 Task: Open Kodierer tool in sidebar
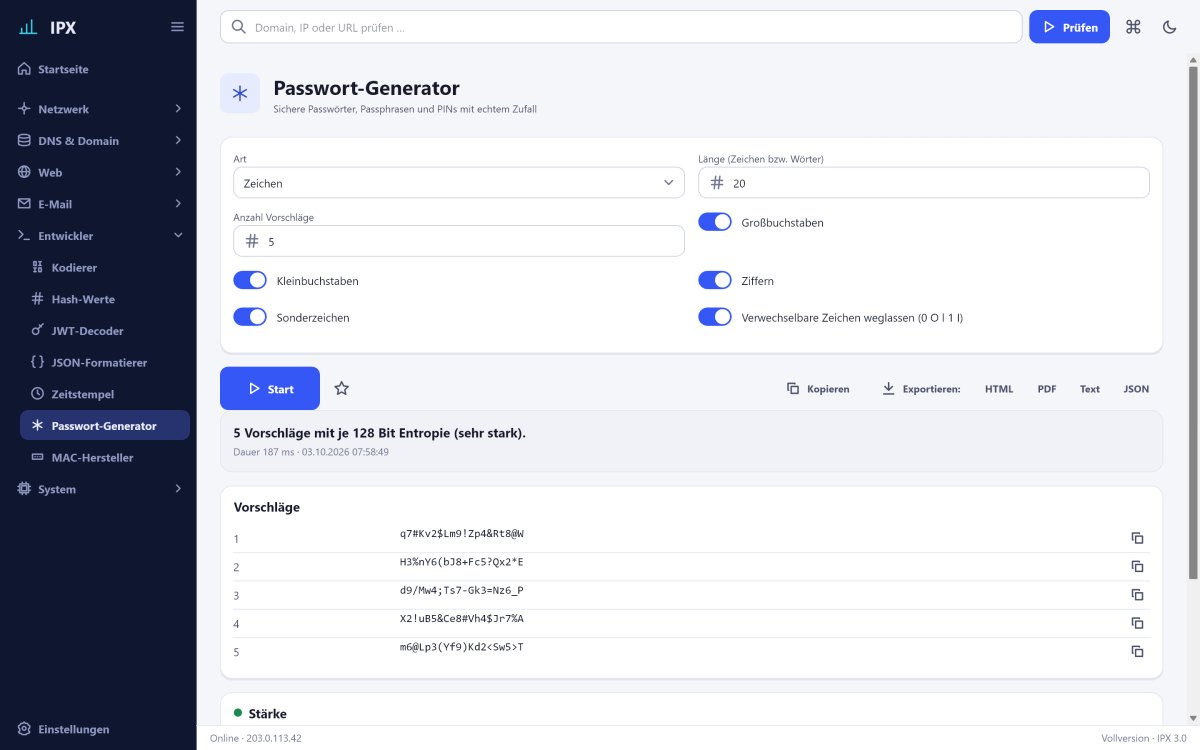(105, 267)
